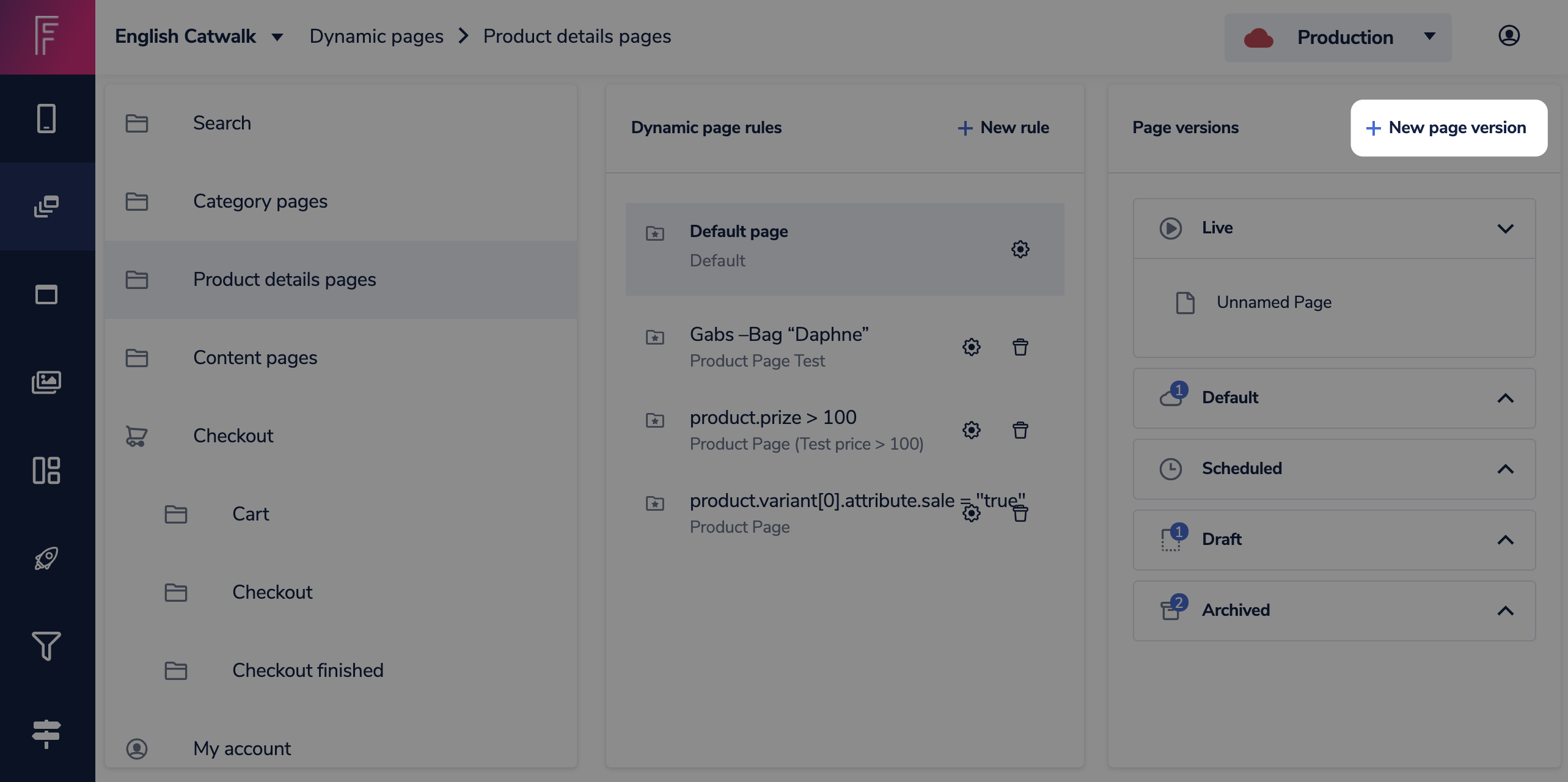Expand the Draft versions section chevron
The image size is (1568, 782).
[1505, 540]
